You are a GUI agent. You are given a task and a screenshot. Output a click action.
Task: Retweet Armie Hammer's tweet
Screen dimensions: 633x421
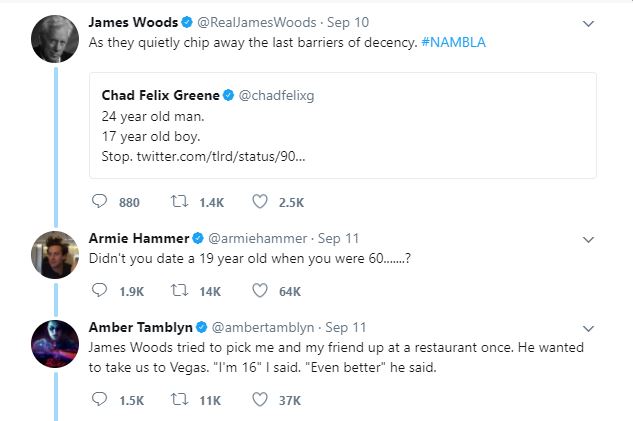[x=183, y=291]
